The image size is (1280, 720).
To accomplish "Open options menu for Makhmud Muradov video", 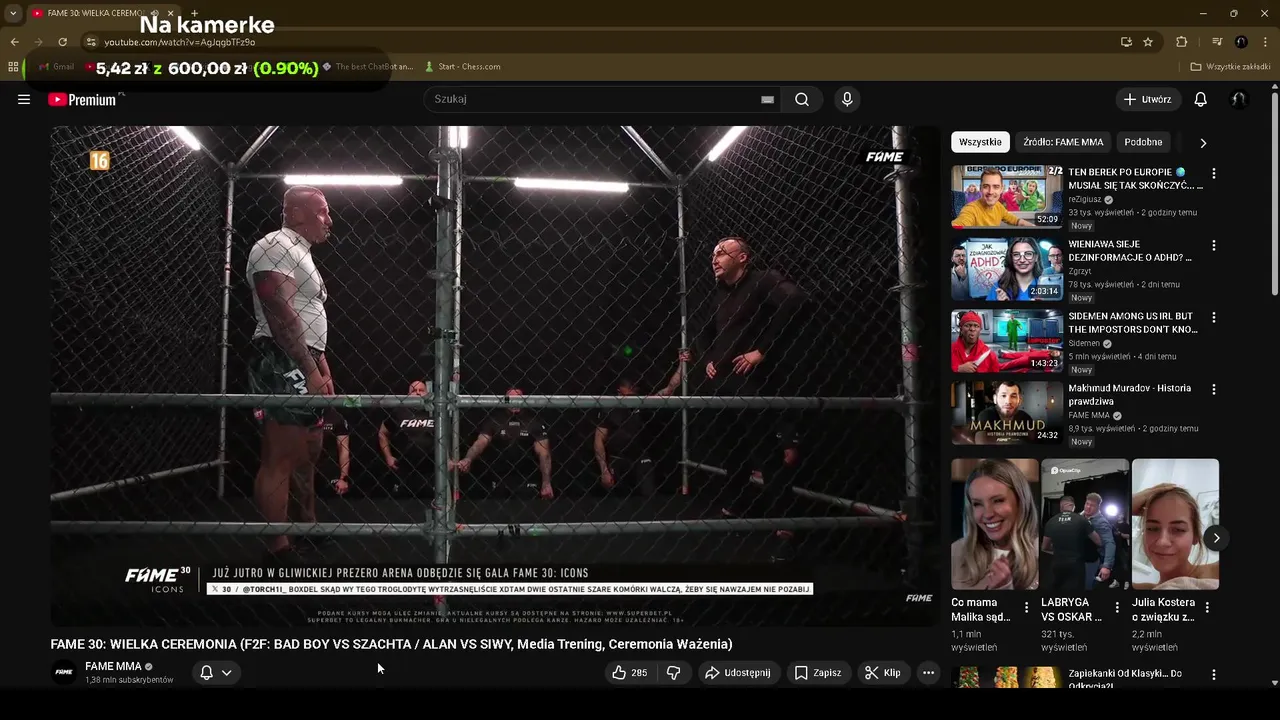I will click(x=1214, y=389).
